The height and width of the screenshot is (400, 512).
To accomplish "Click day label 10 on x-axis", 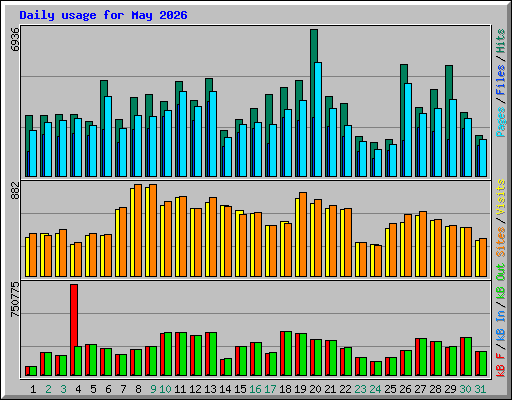I will pyautogui.click(x=165, y=389).
